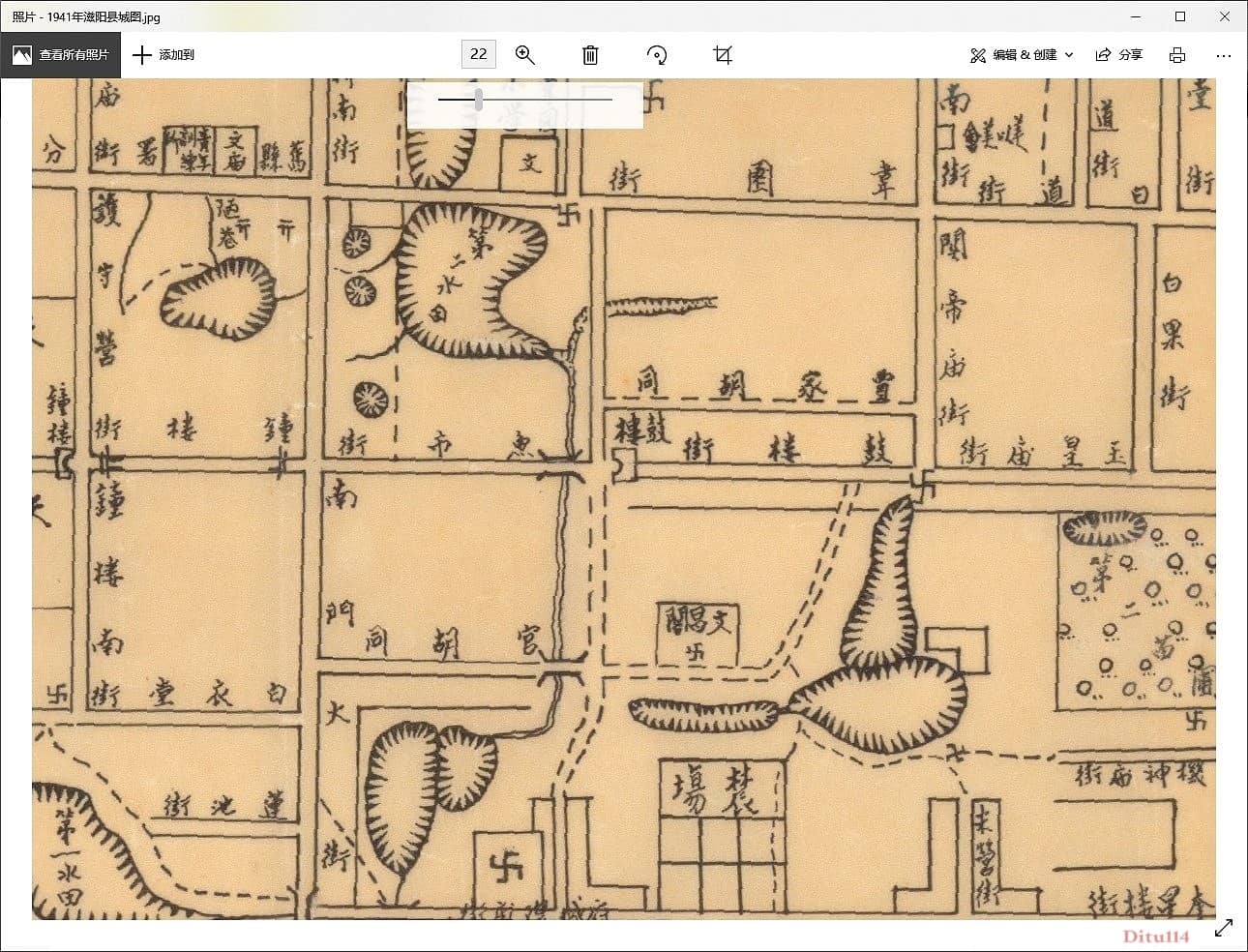Open the more options ellipsis menu
1248x952 pixels.
(1224, 55)
